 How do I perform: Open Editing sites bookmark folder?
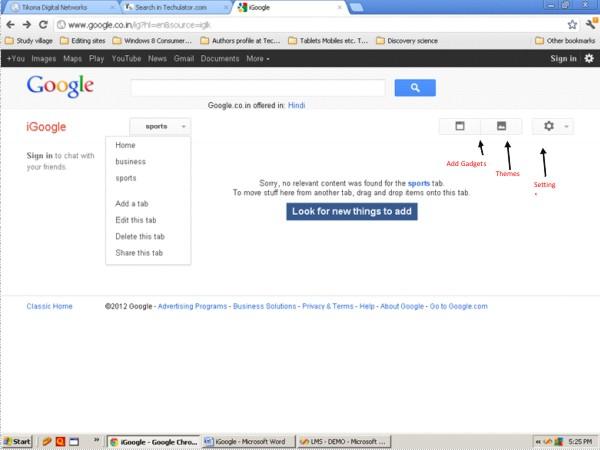(83, 41)
